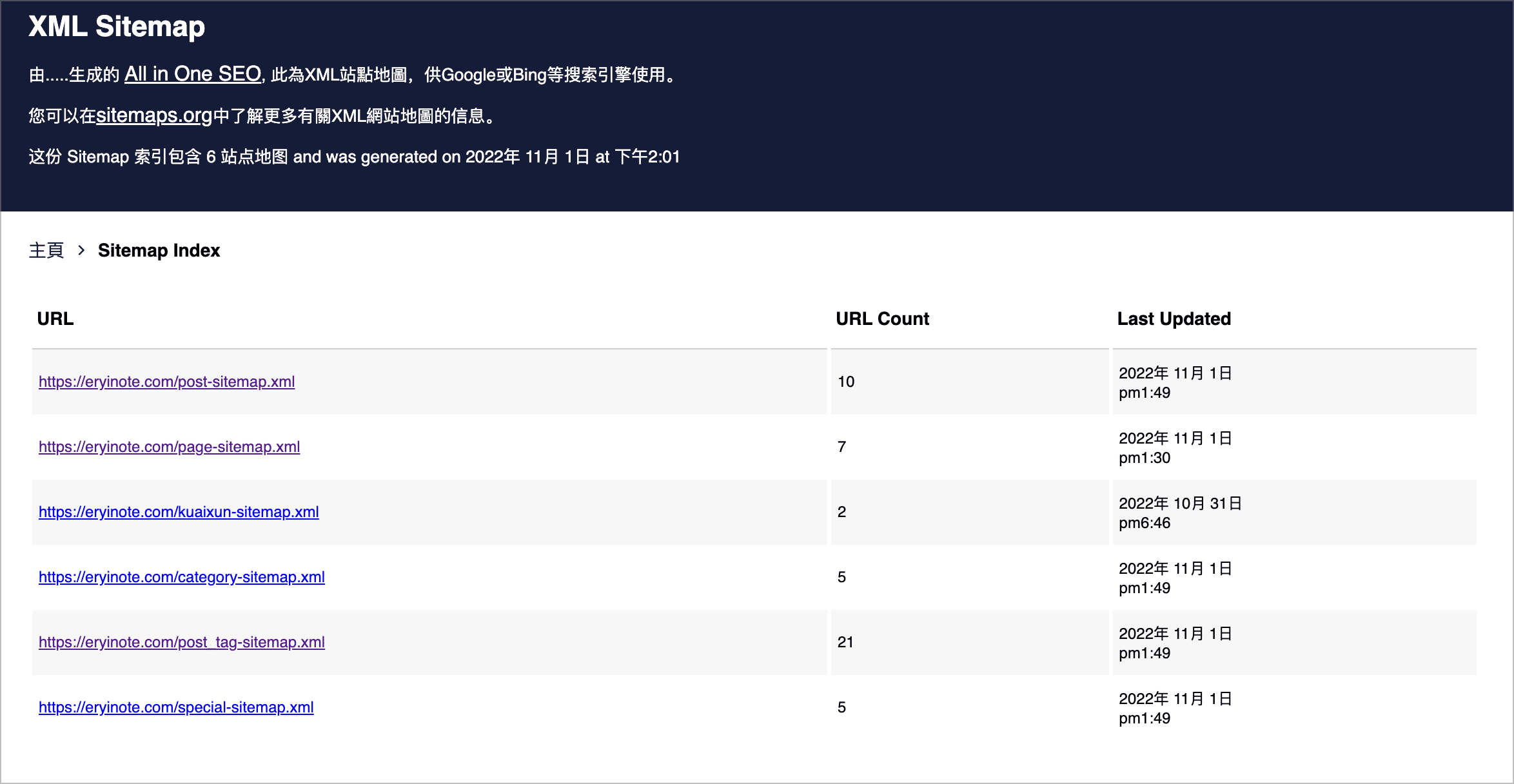Open the kuaixun-sitemap.xml link
Viewport: 1514px width, 784px height.
click(x=179, y=512)
